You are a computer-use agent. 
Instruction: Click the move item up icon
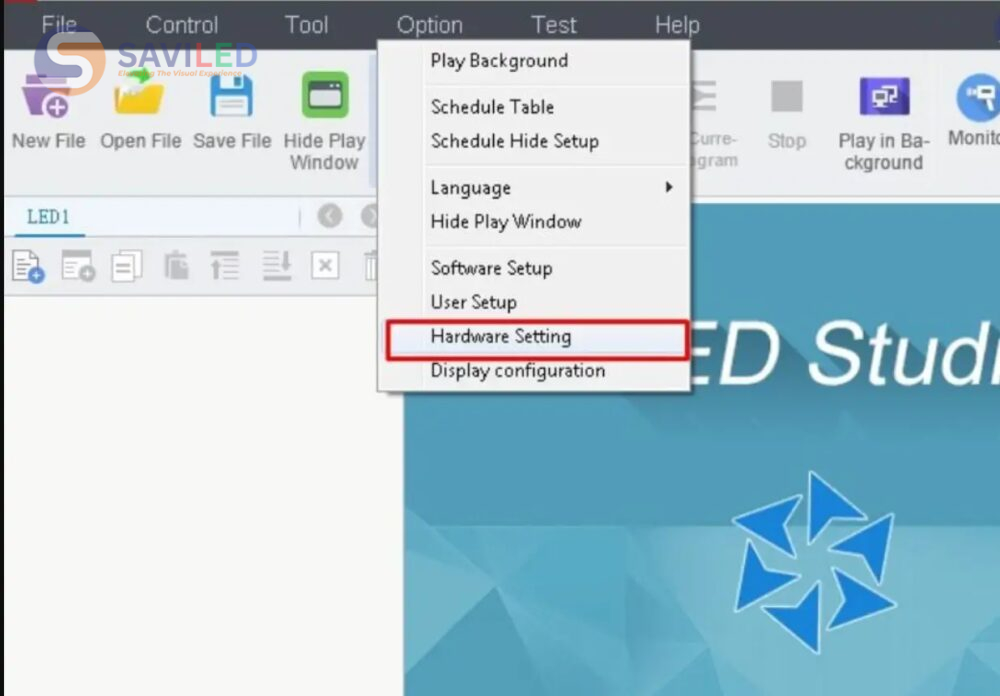[225, 266]
